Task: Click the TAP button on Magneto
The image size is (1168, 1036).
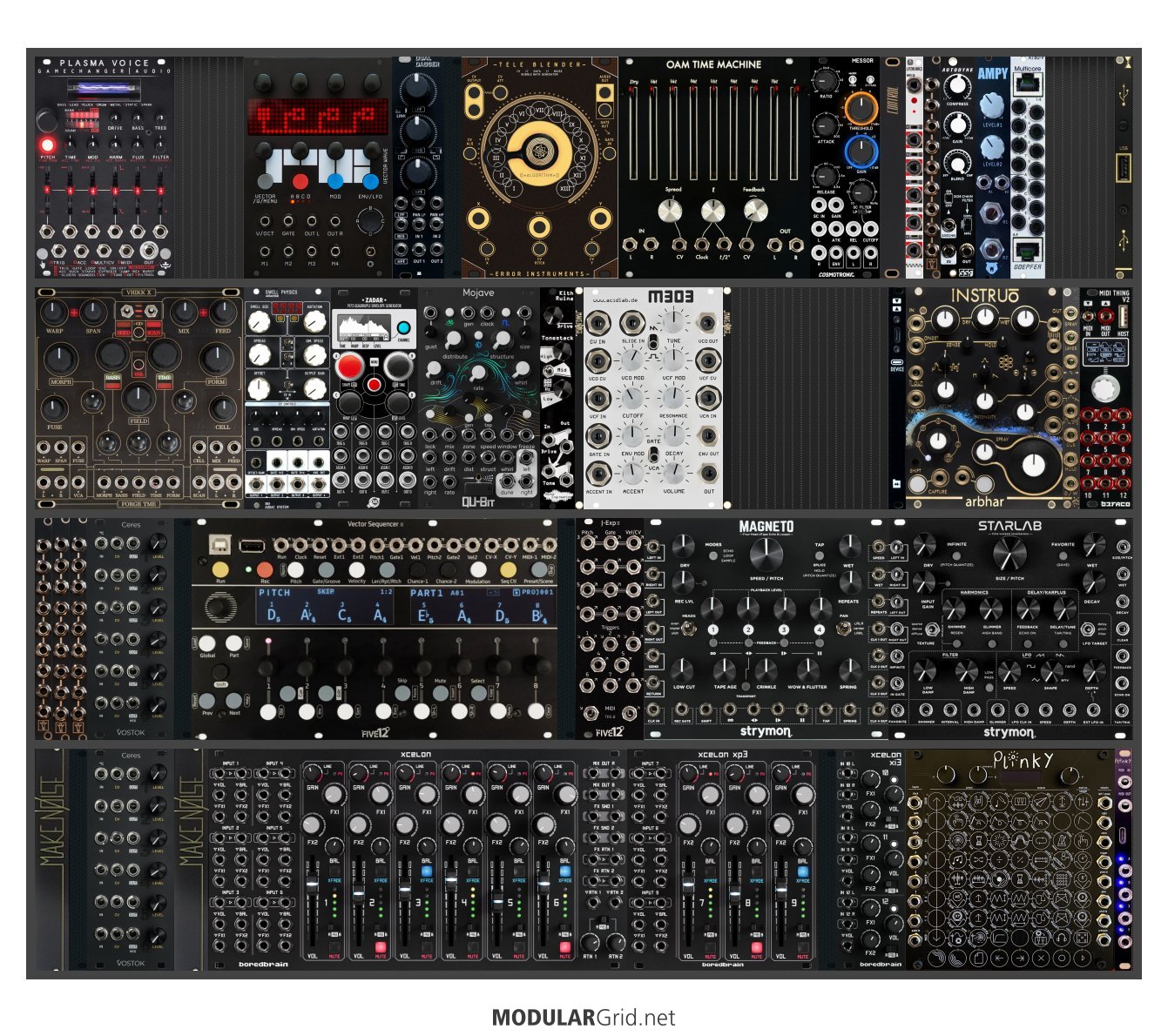Action: [x=820, y=555]
